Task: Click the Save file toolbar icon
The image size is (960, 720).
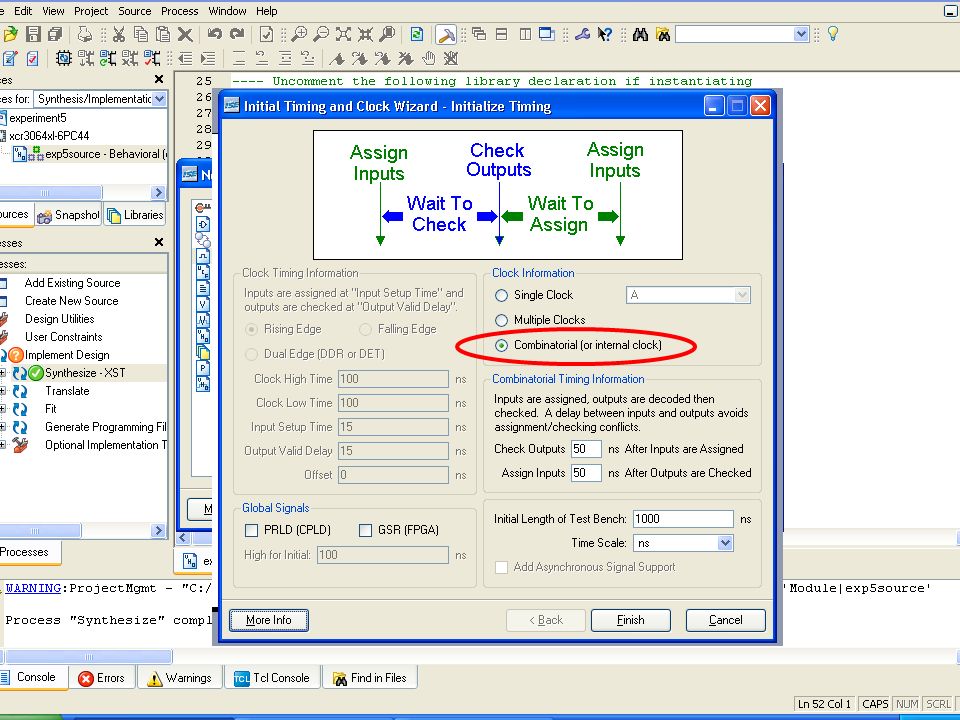Action: tap(34, 34)
